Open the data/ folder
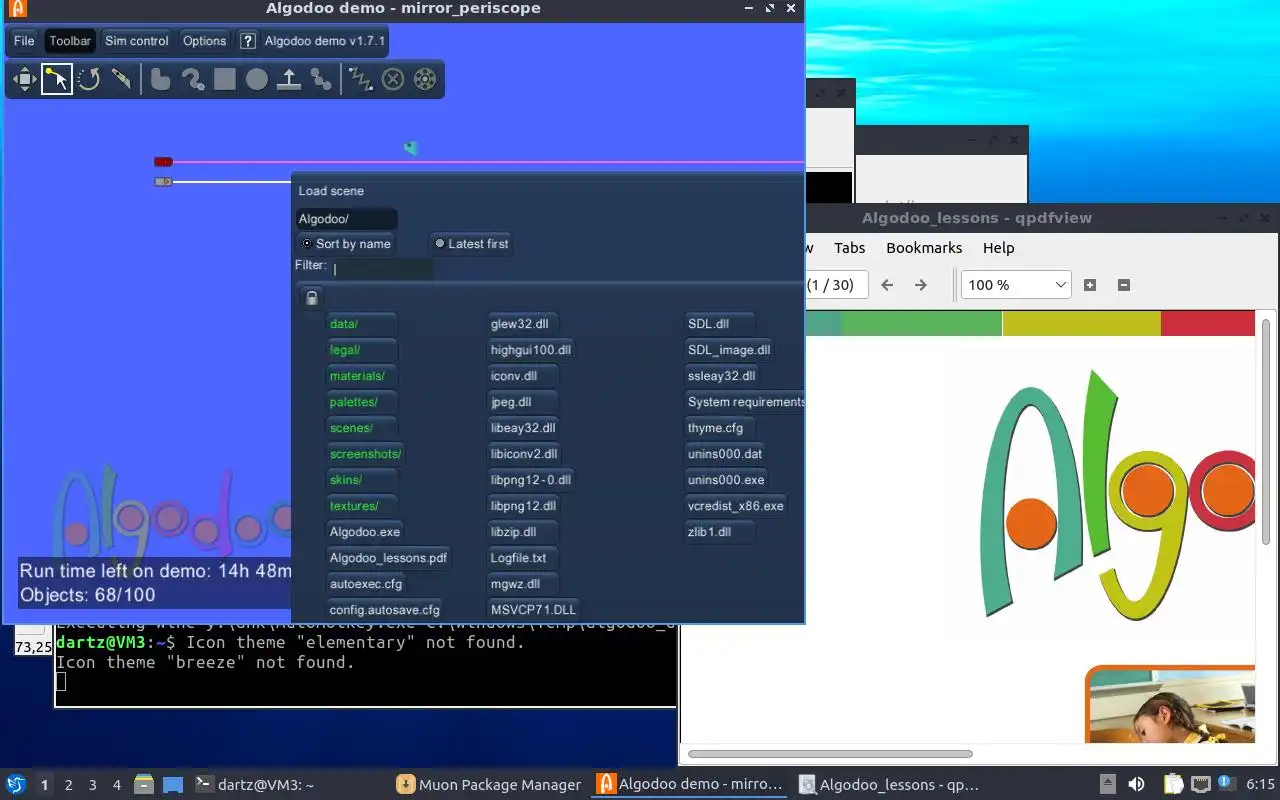Image resolution: width=1280 pixels, height=800 pixels. [x=361, y=324]
